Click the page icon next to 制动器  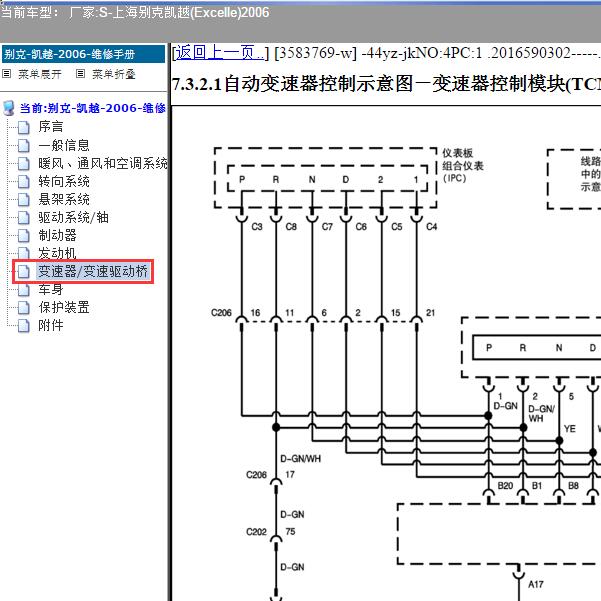click(x=23, y=235)
